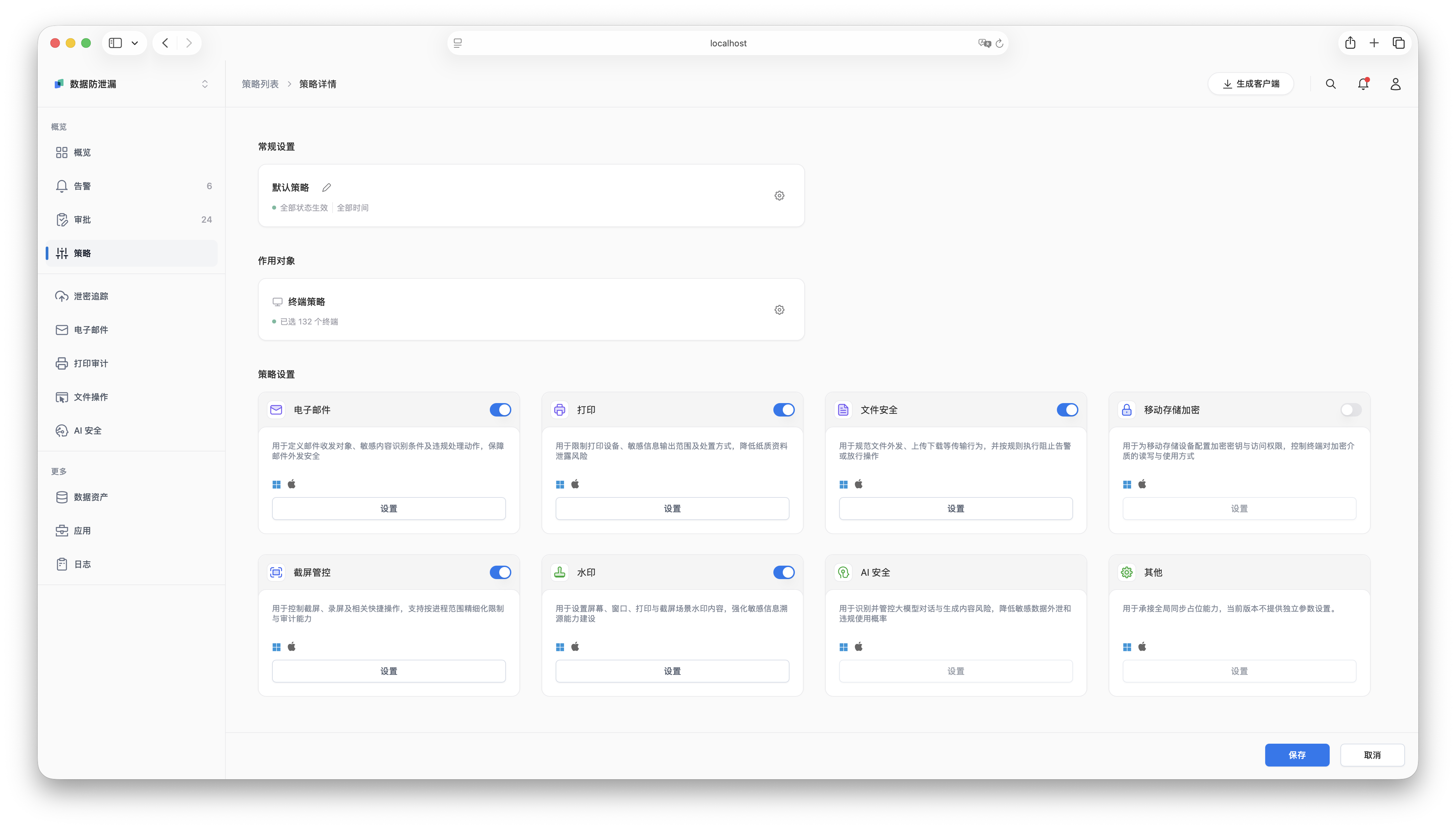This screenshot has height=829, width=1456.
Task: Open the gear settings for 终端策略 card
Action: 779,310
